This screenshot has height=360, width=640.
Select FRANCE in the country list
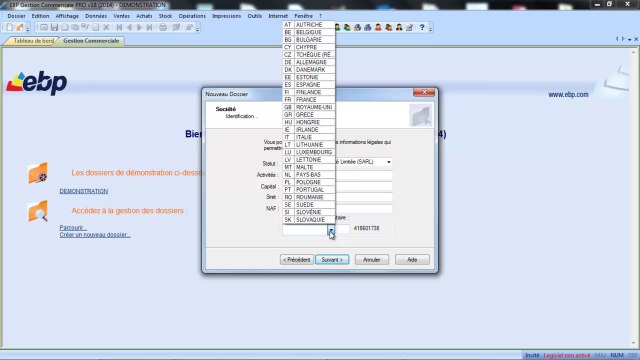tap(309, 100)
